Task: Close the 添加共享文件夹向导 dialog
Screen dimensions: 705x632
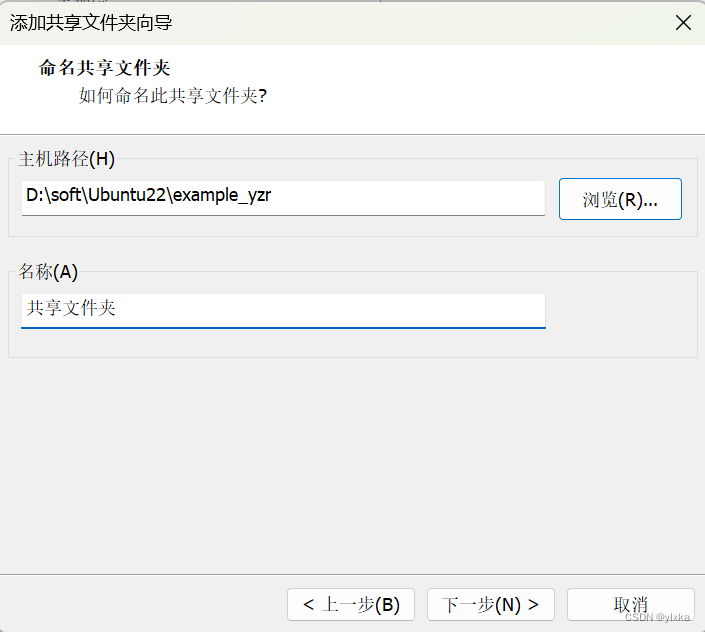Action: point(683,22)
